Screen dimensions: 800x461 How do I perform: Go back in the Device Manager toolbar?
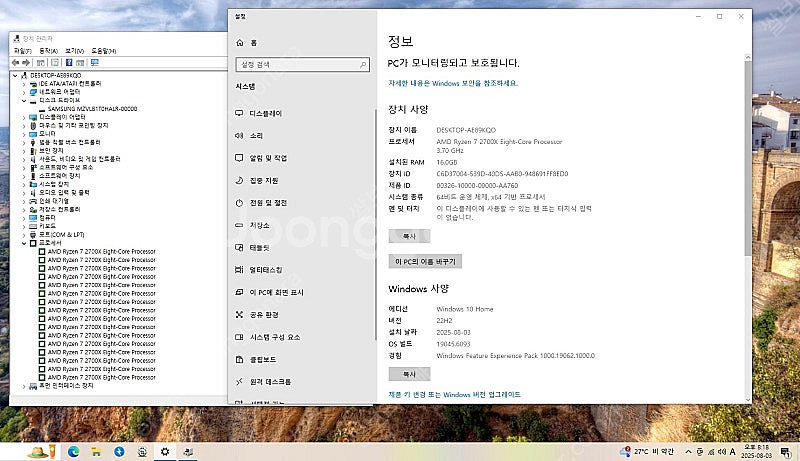tap(15, 63)
